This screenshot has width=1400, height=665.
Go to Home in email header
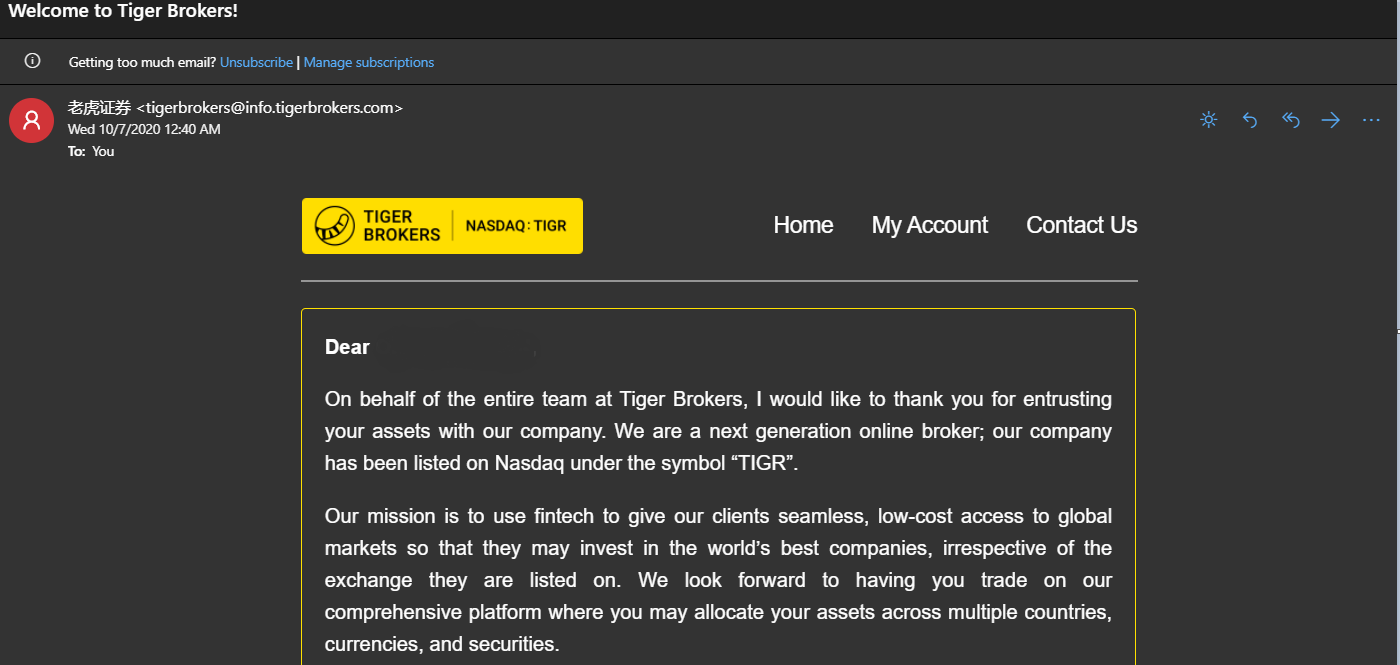[x=803, y=225]
